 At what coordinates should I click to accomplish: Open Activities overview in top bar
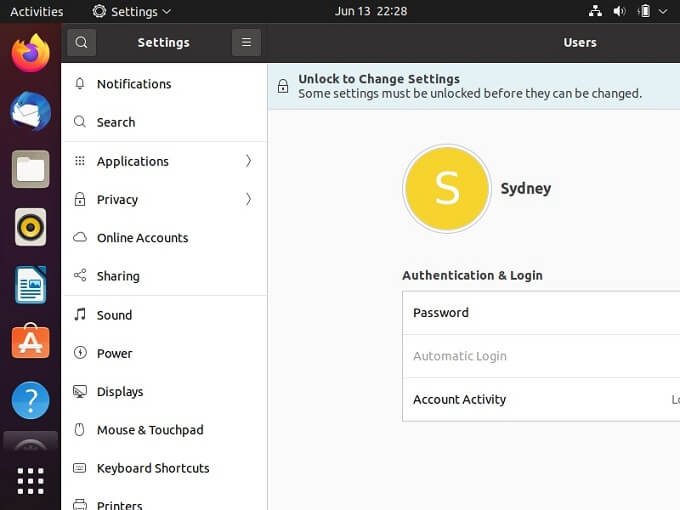pos(36,12)
